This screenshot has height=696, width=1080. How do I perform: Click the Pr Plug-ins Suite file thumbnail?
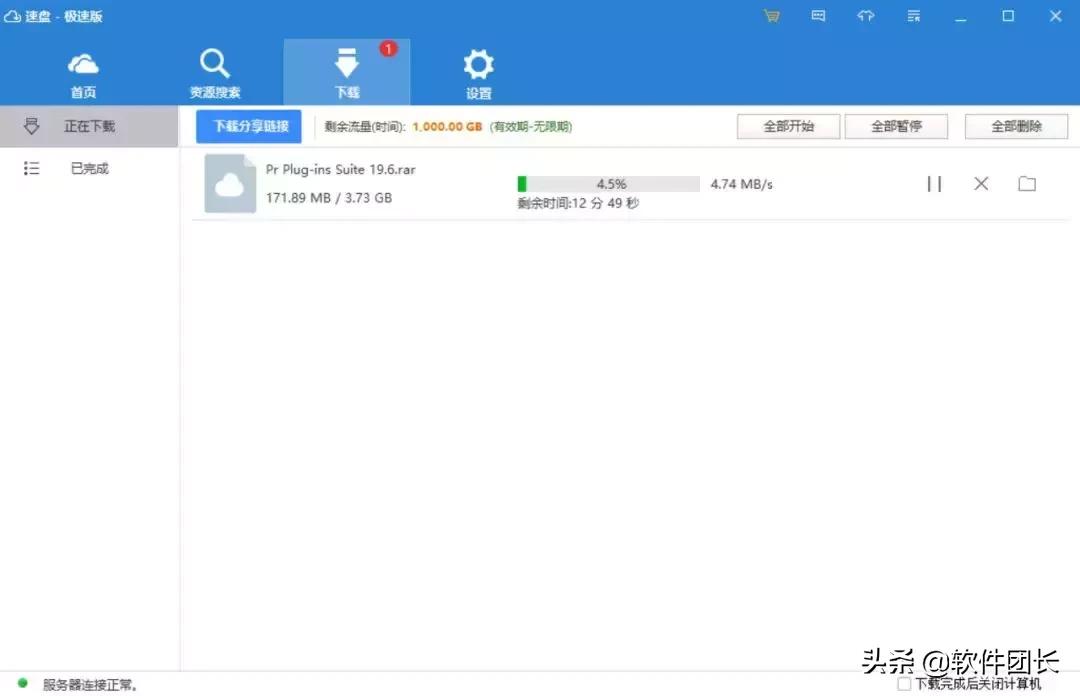[x=229, y=185]
